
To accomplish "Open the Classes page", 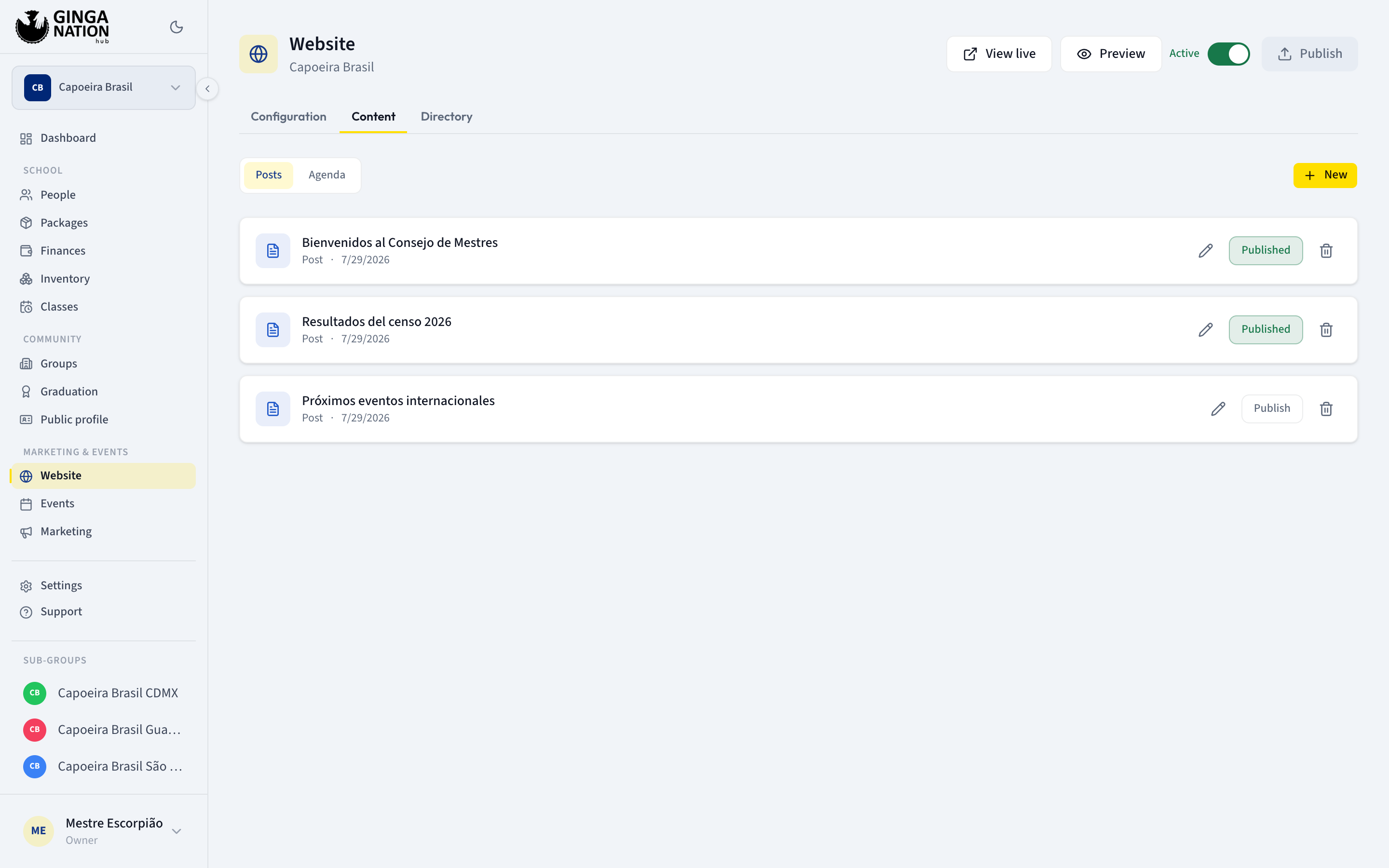I will point(103,307).
